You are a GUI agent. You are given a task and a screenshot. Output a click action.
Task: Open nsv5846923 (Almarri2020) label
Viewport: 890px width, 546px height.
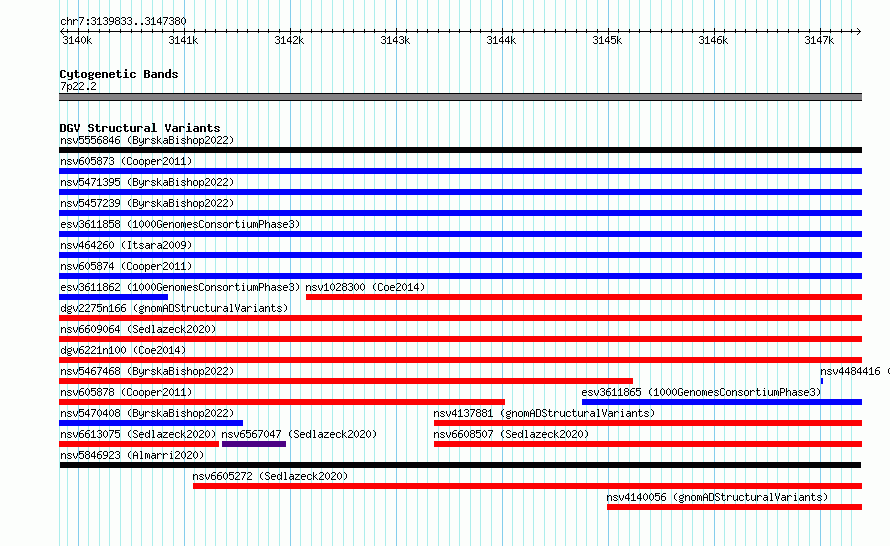pos(132,455)
